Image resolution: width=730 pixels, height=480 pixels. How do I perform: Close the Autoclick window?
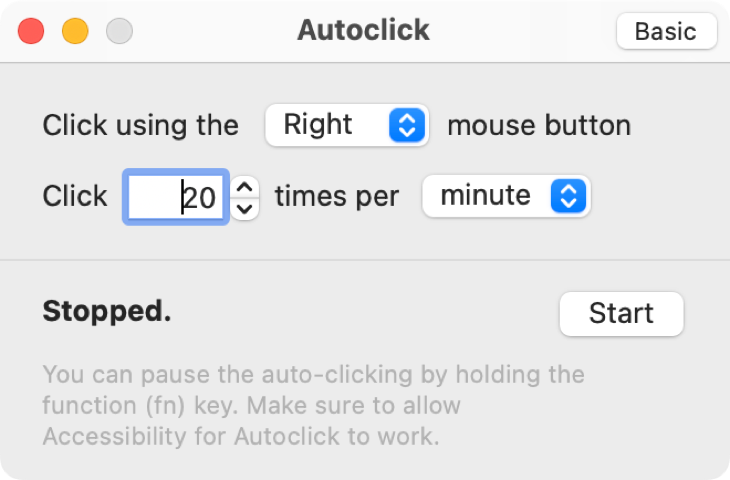[x=31, y=31]
